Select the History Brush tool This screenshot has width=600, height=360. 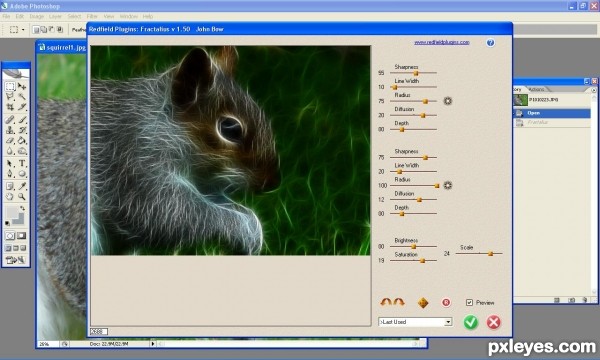click(22, 130)
